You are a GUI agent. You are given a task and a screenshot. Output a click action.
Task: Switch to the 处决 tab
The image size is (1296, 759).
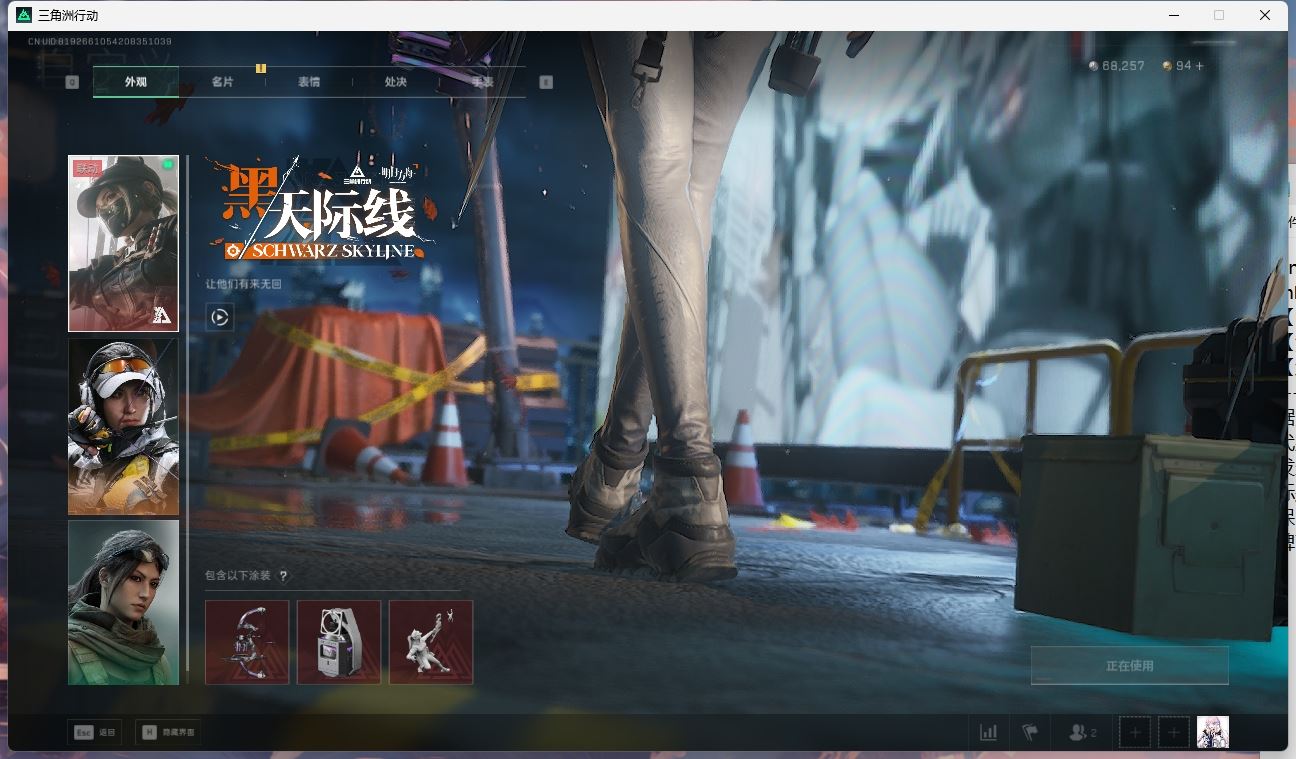pyautogui.click(x=393, y=82)
